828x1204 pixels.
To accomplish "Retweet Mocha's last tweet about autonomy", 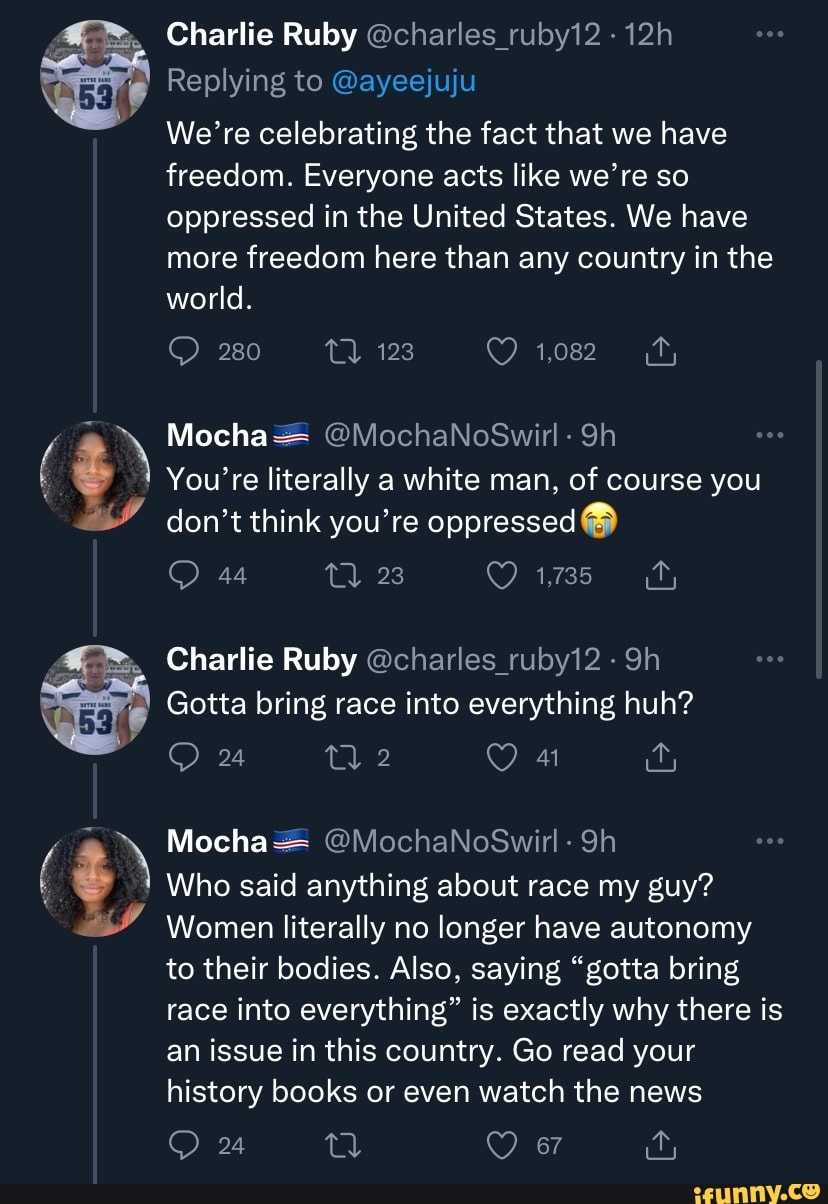I will coord(336,1146).
